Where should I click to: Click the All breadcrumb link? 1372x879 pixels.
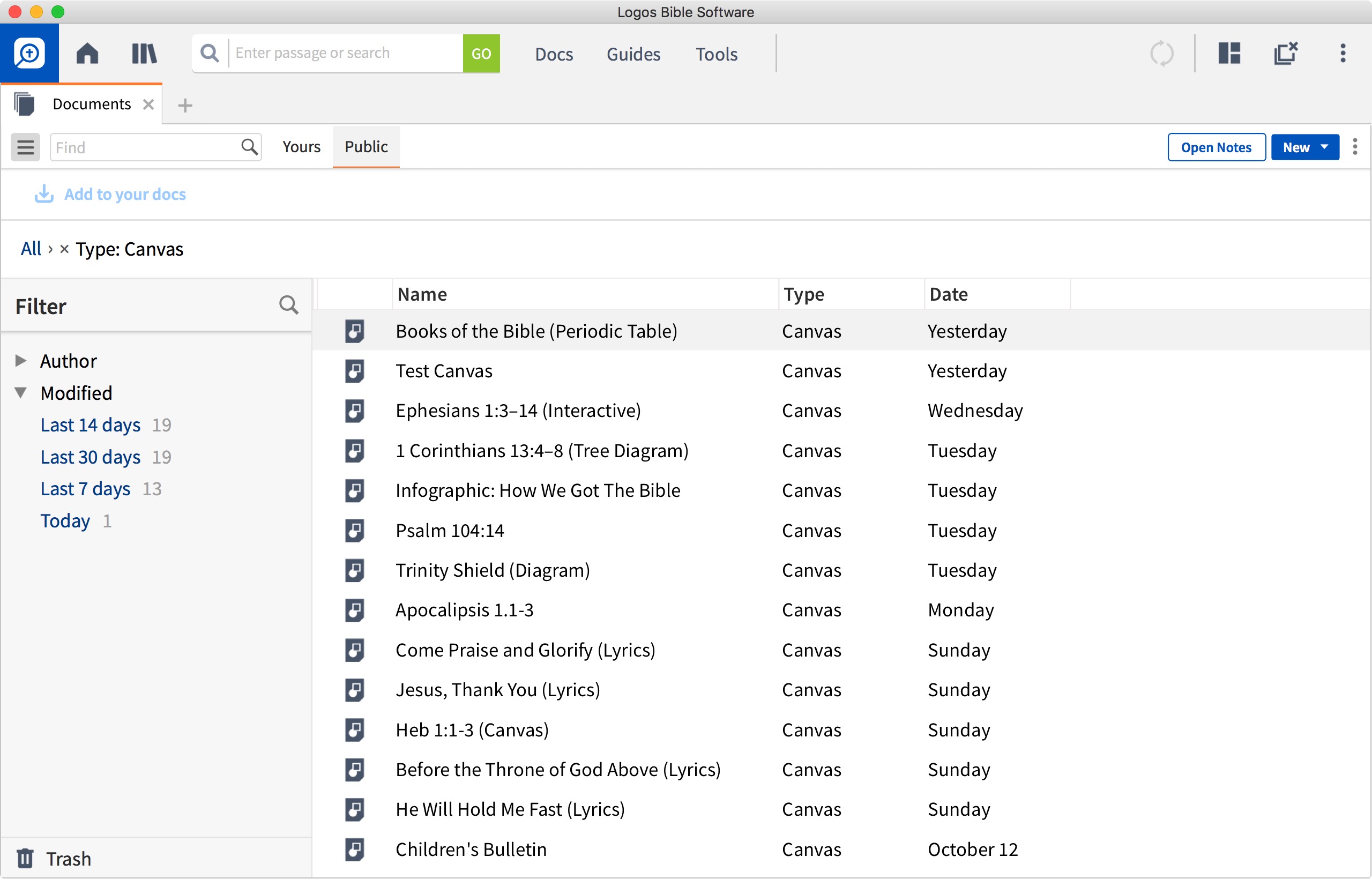[x=31, y=249]
